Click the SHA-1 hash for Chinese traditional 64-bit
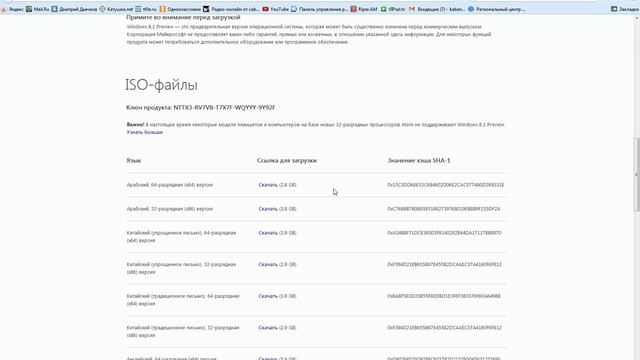This screenshot has width=640, height=360. pos(444,296)
